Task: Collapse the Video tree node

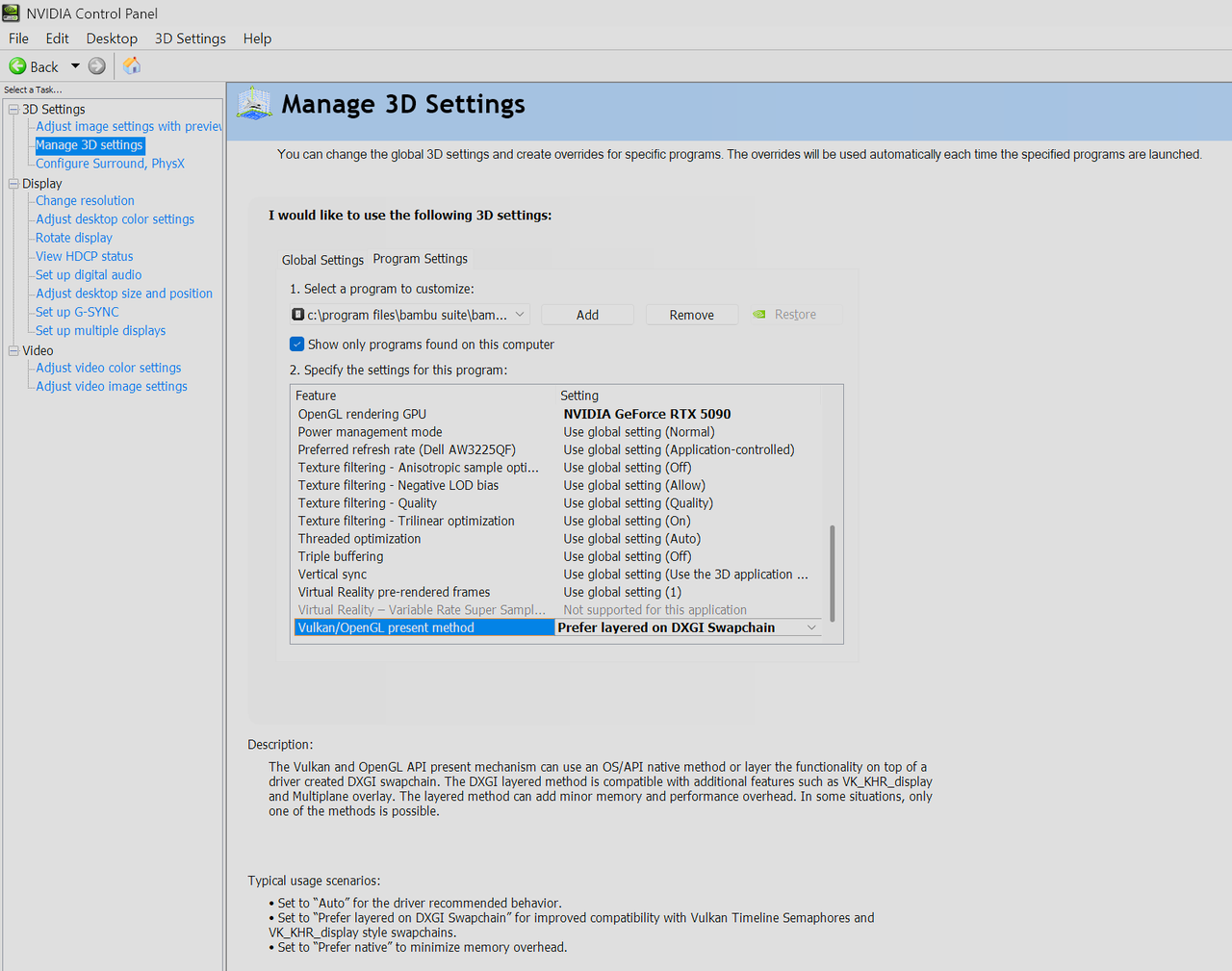Action: [13, 351]
